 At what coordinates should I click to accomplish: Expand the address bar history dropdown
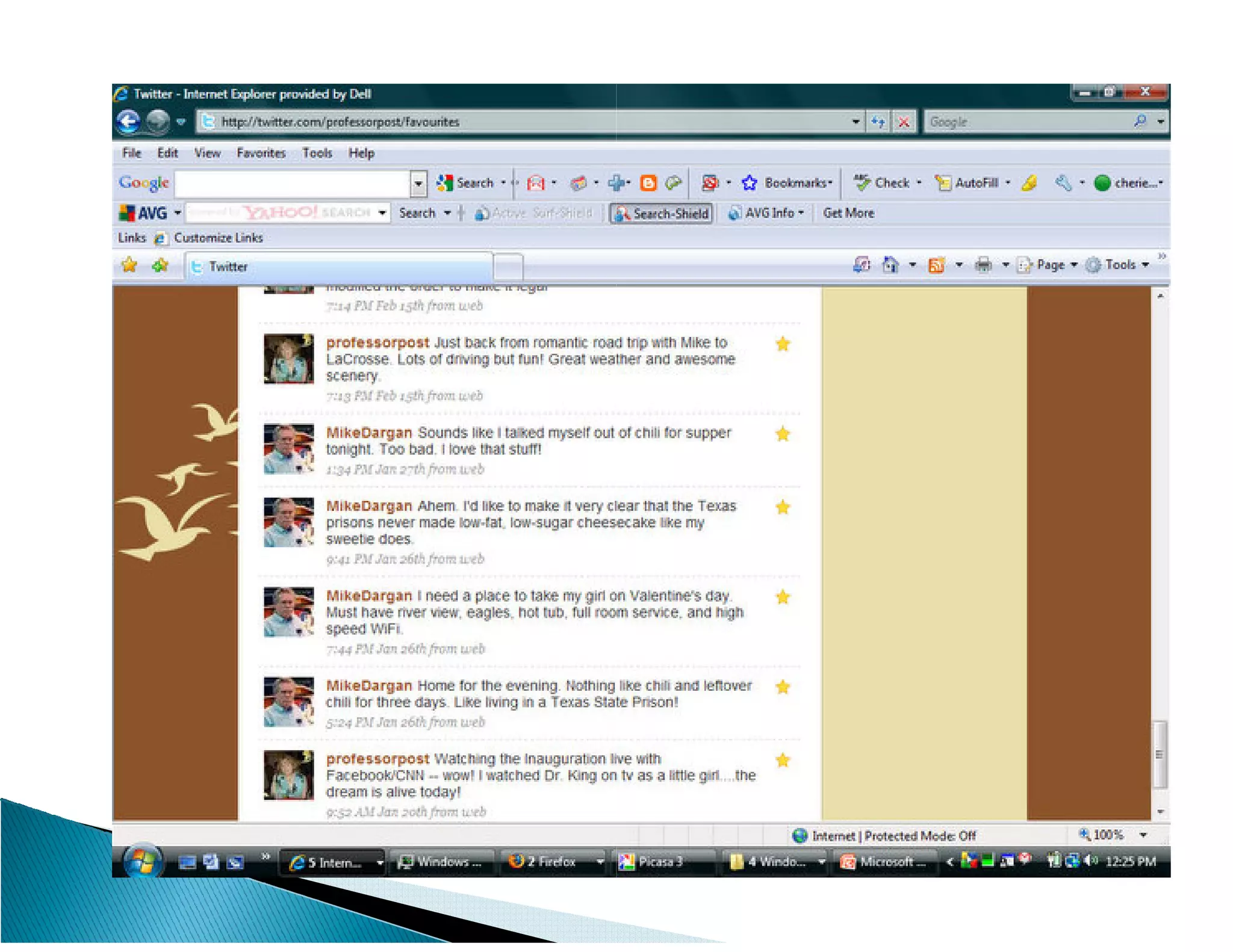pyautogui.click(x=856, y=122)
